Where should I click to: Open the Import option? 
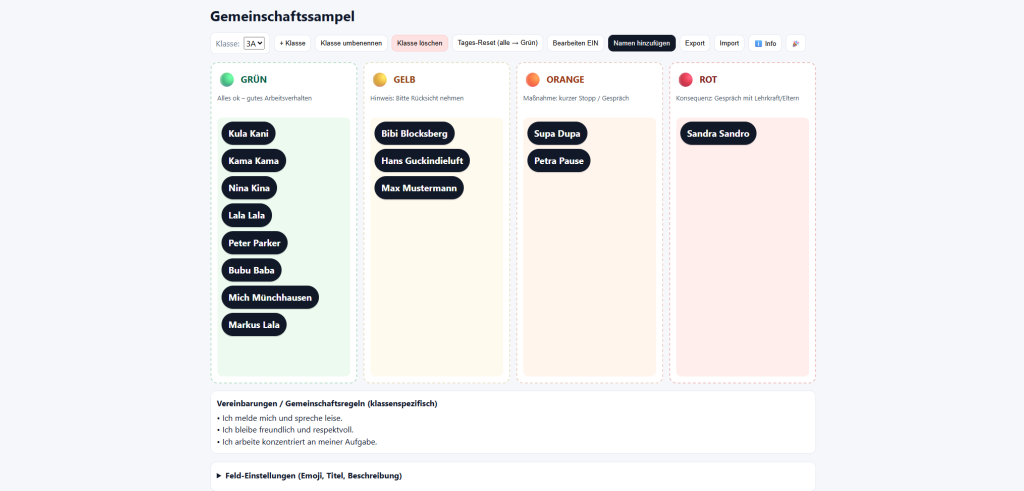click(x=729, y=43)
